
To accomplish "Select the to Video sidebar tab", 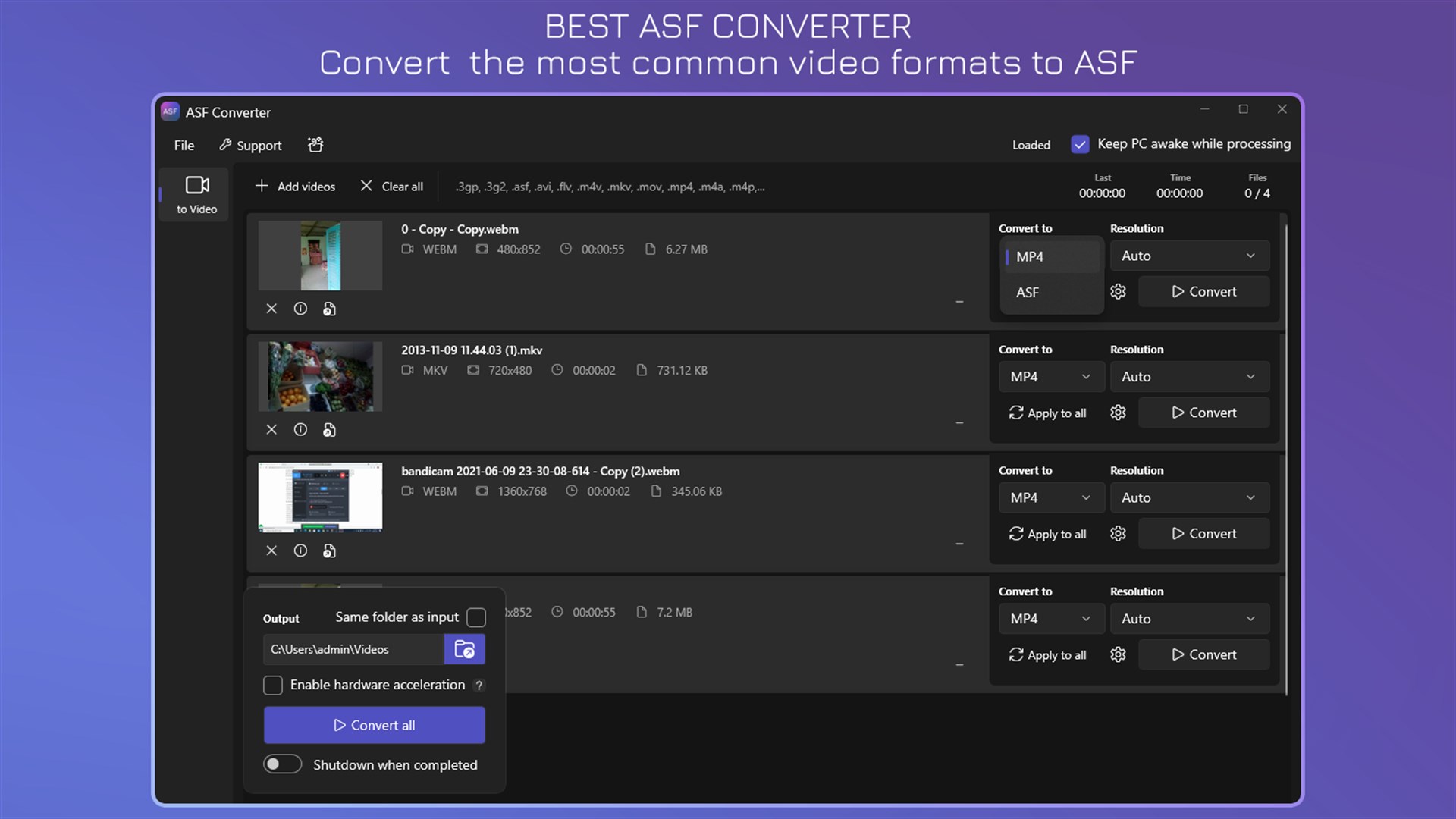I will point(196,194).
